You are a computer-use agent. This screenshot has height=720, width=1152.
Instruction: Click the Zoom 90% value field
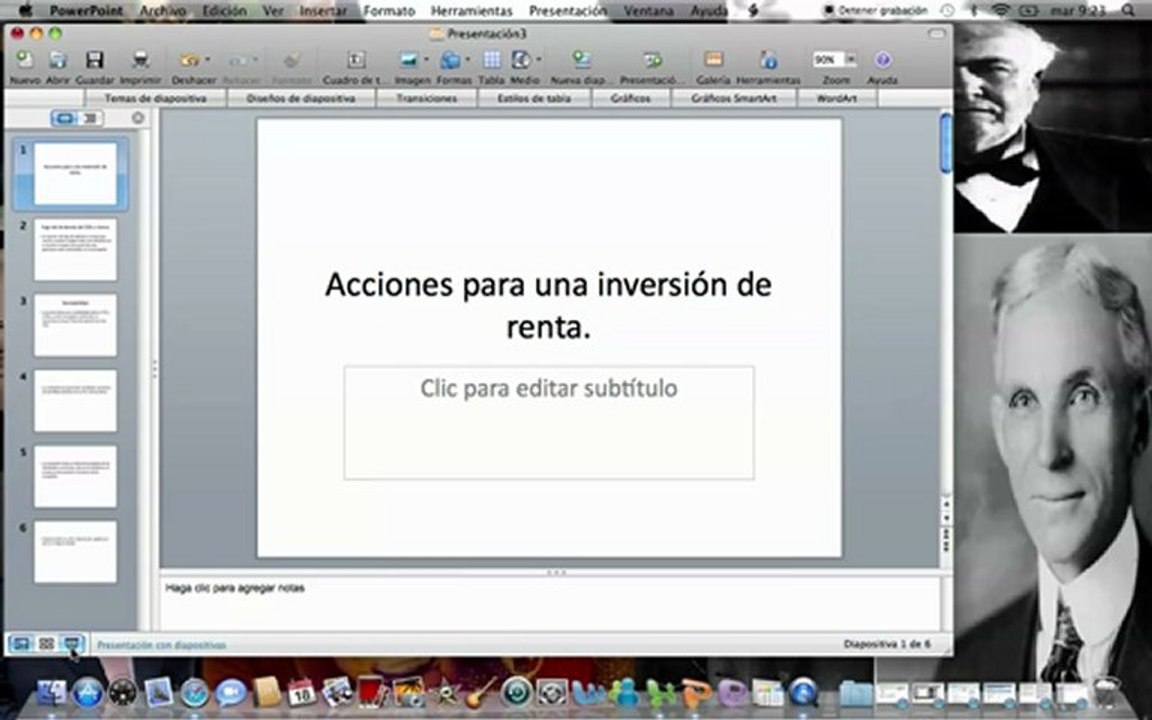pos(827,59)
